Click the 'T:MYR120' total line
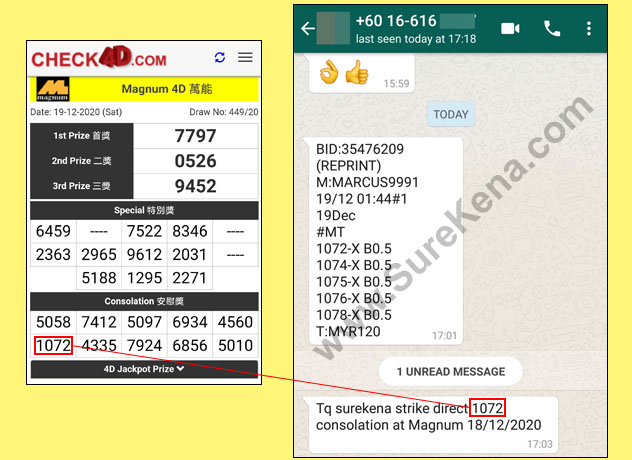The height and width of the screenshot is (460, 632). (x=348, y=331)
